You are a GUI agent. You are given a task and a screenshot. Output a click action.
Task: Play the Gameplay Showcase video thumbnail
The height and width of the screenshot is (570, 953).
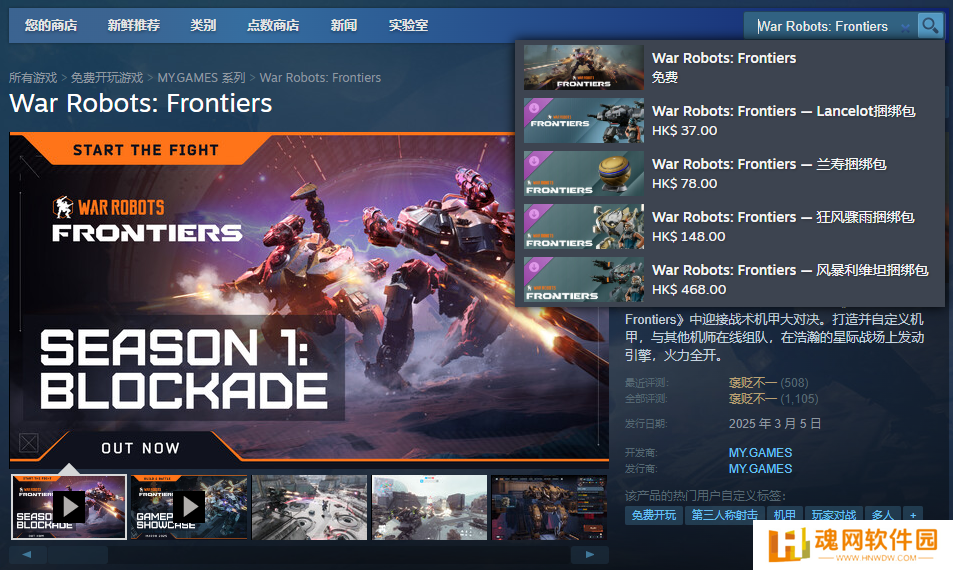189,507
